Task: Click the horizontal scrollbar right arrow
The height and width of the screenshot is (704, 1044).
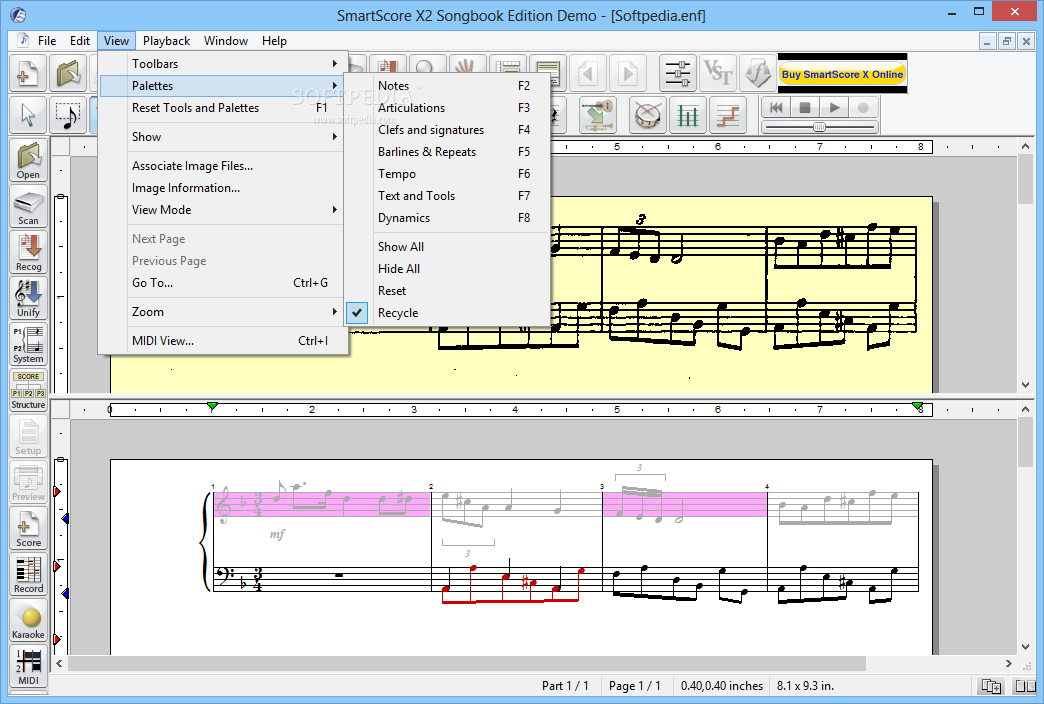Action: (1009, 663)
